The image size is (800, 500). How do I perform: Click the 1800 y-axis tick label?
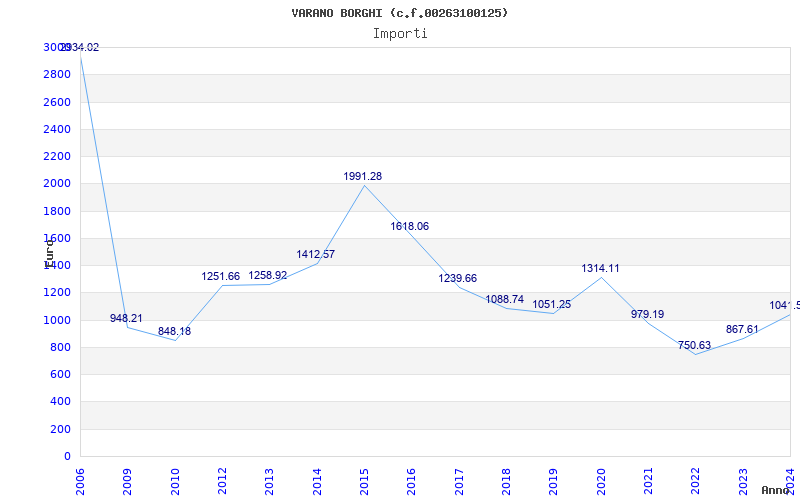pyautogui.click(x=57, y=211)
